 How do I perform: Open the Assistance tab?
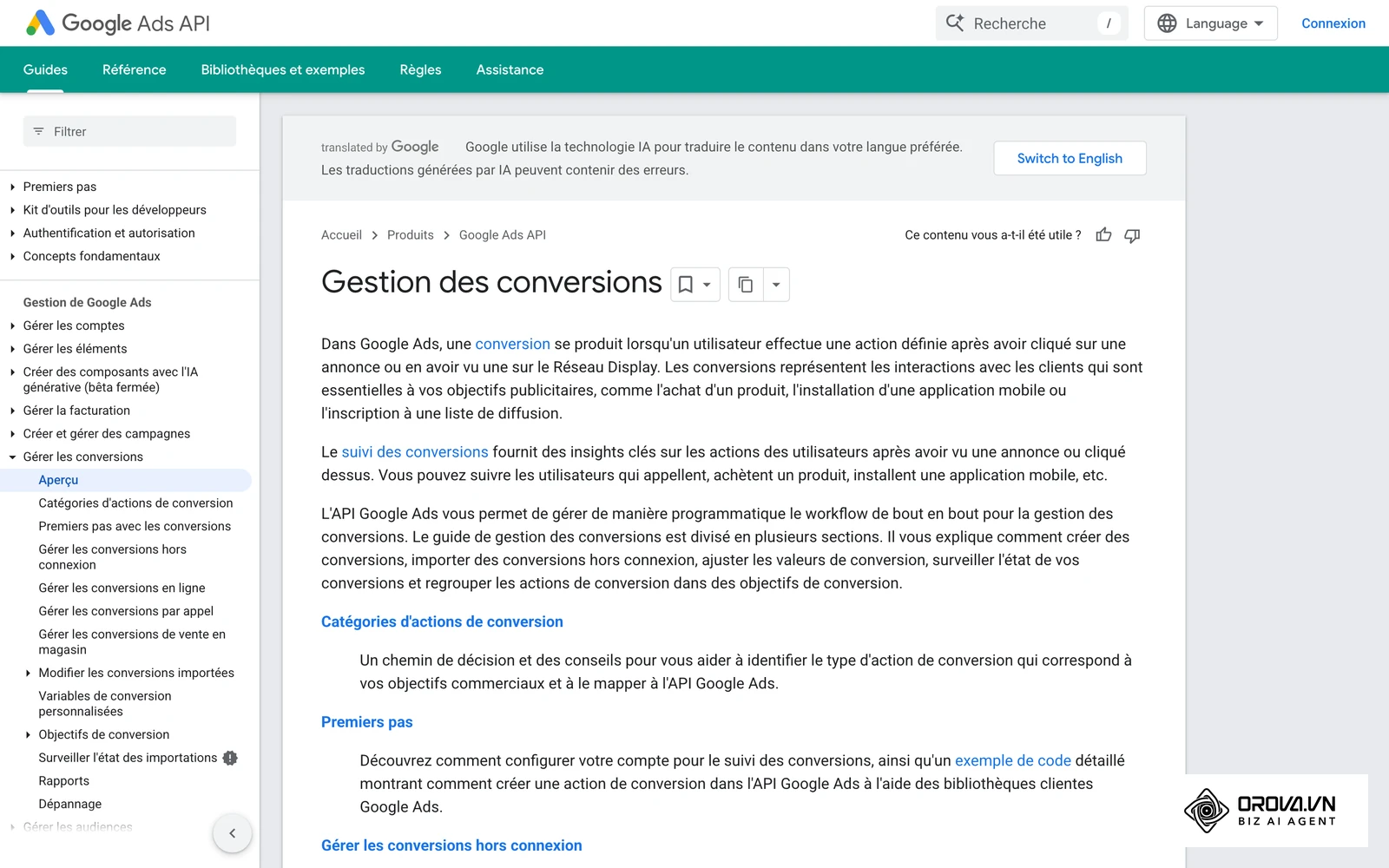(x=510, y=69)
